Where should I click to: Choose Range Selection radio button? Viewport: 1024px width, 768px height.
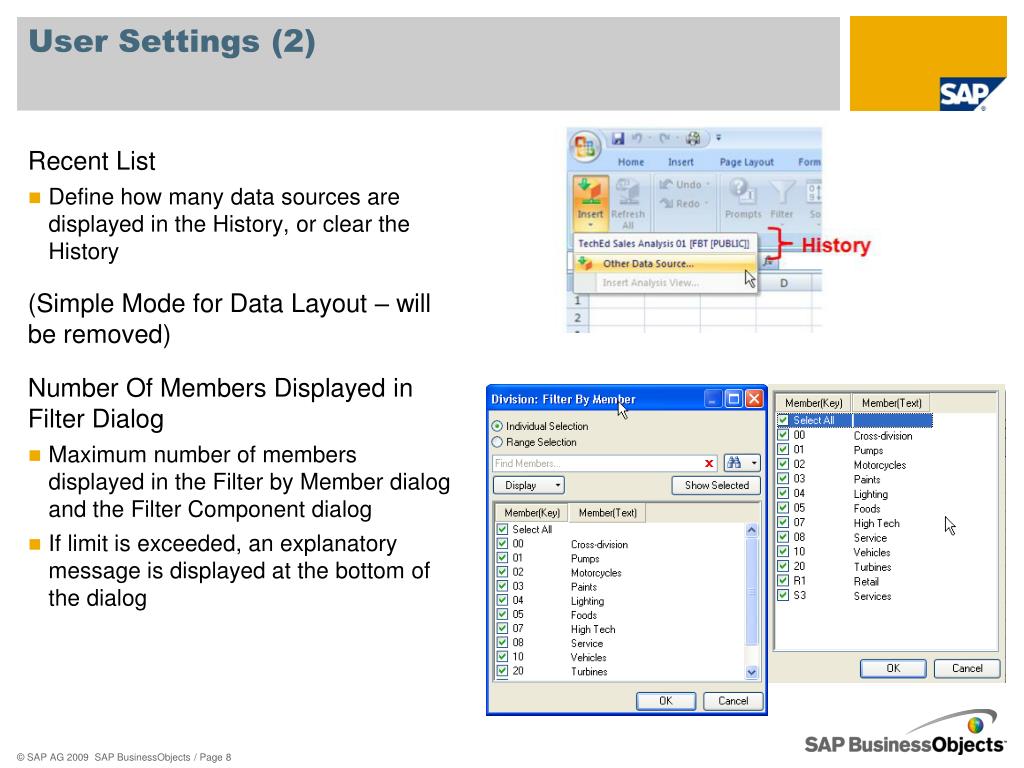(x=498, y=442)
